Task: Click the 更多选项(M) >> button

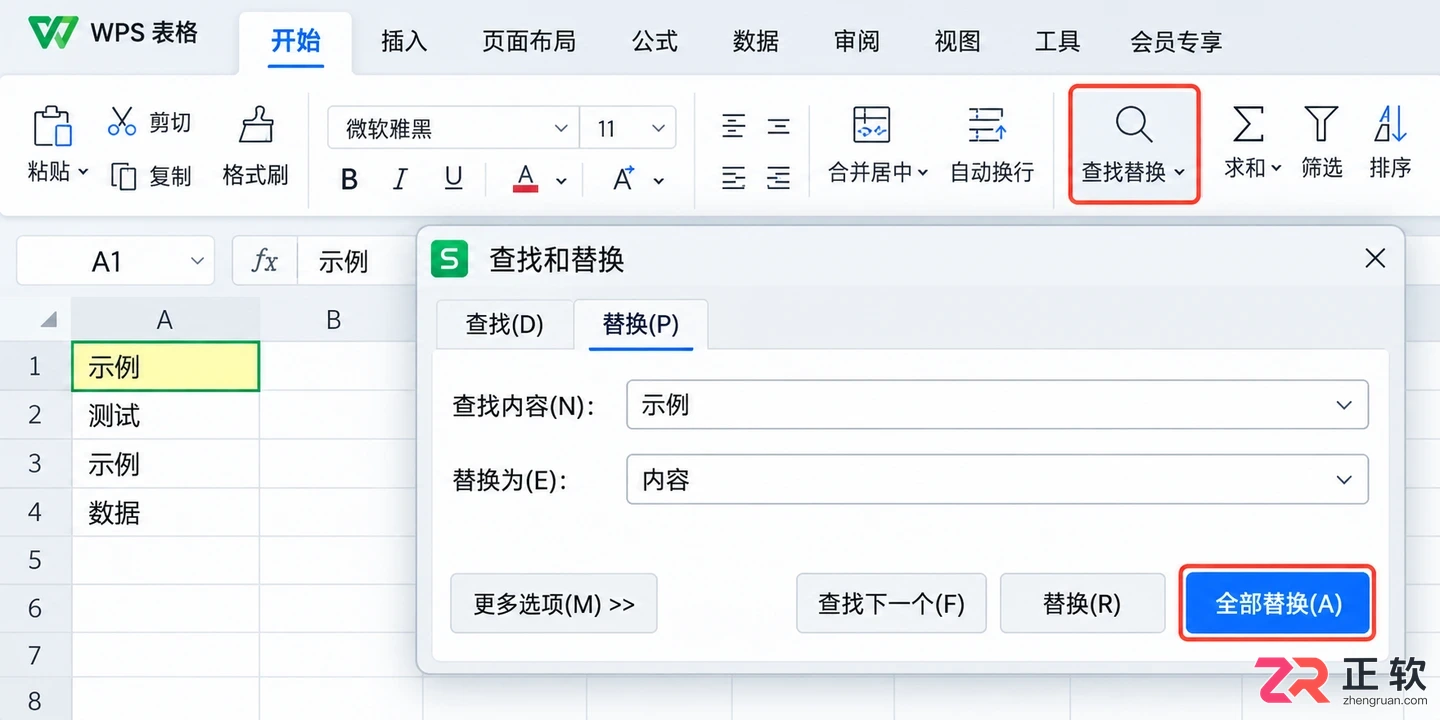Action: coord(554,603)
